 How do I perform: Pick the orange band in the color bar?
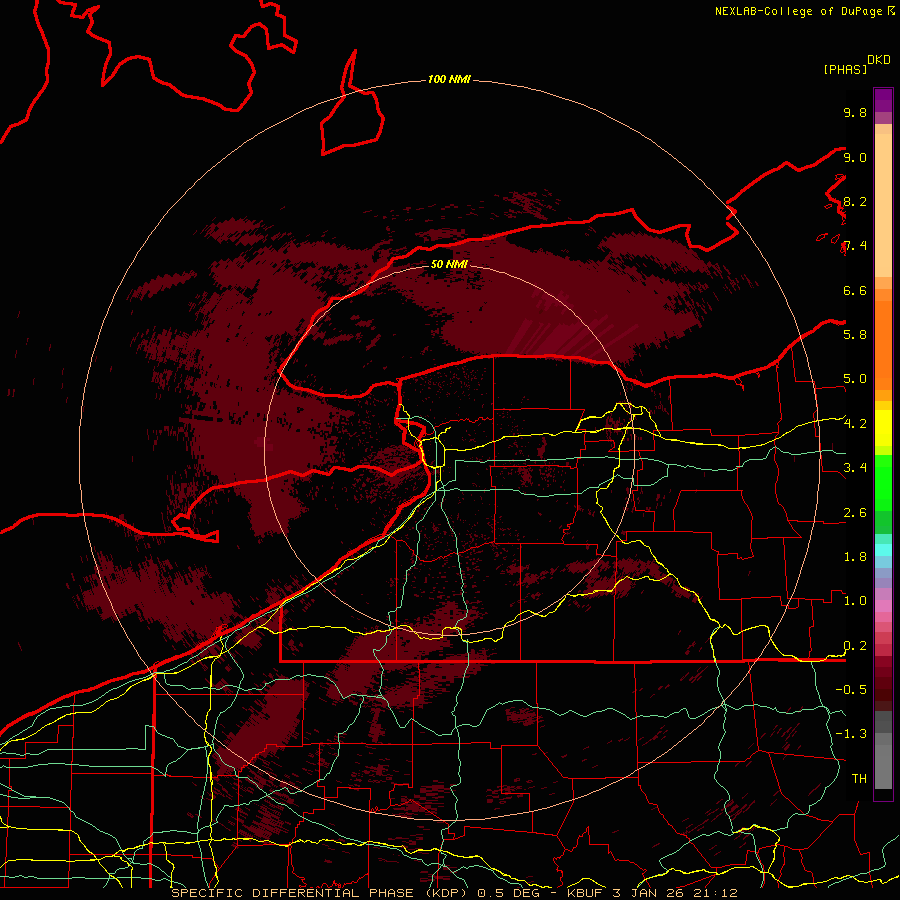pos(883,344)
